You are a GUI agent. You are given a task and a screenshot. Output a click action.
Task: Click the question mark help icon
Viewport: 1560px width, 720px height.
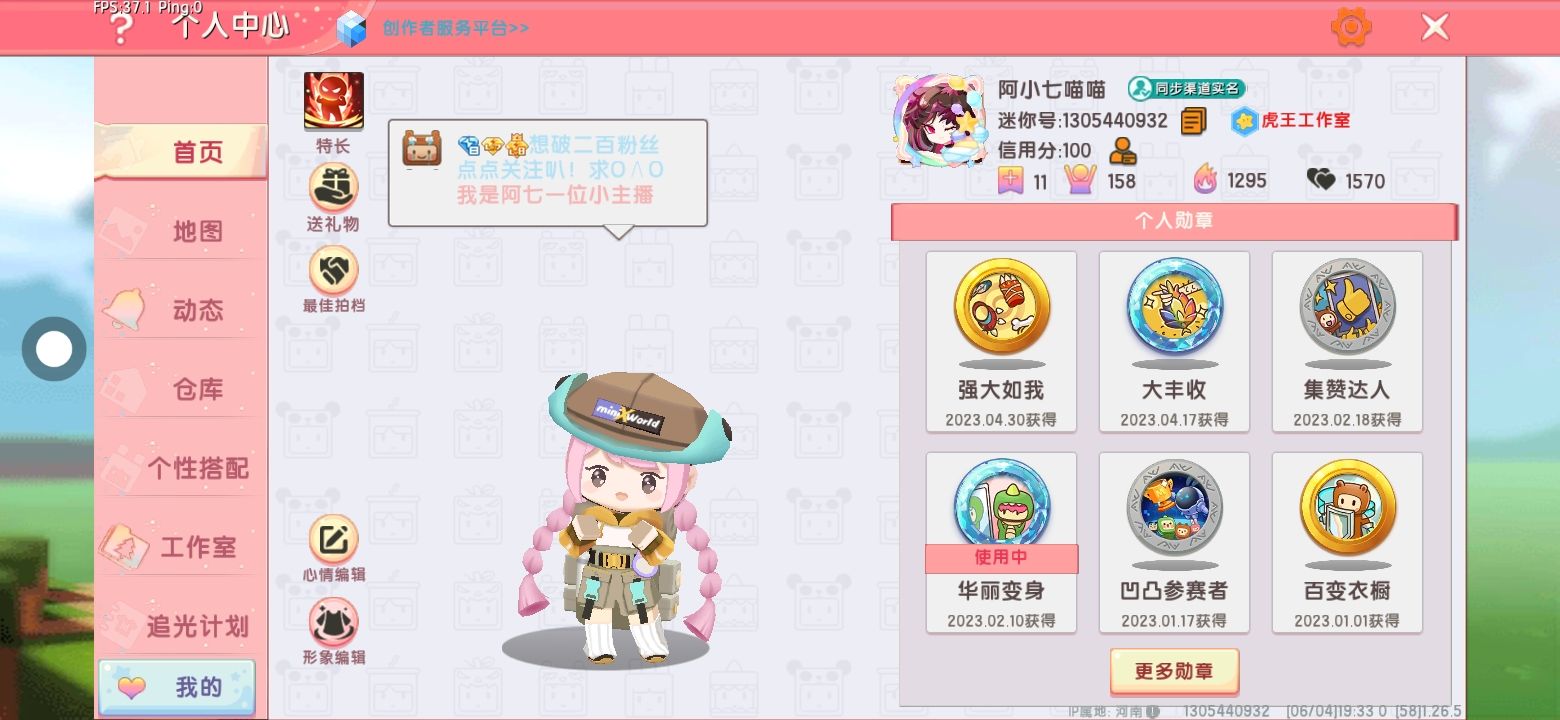121,30
